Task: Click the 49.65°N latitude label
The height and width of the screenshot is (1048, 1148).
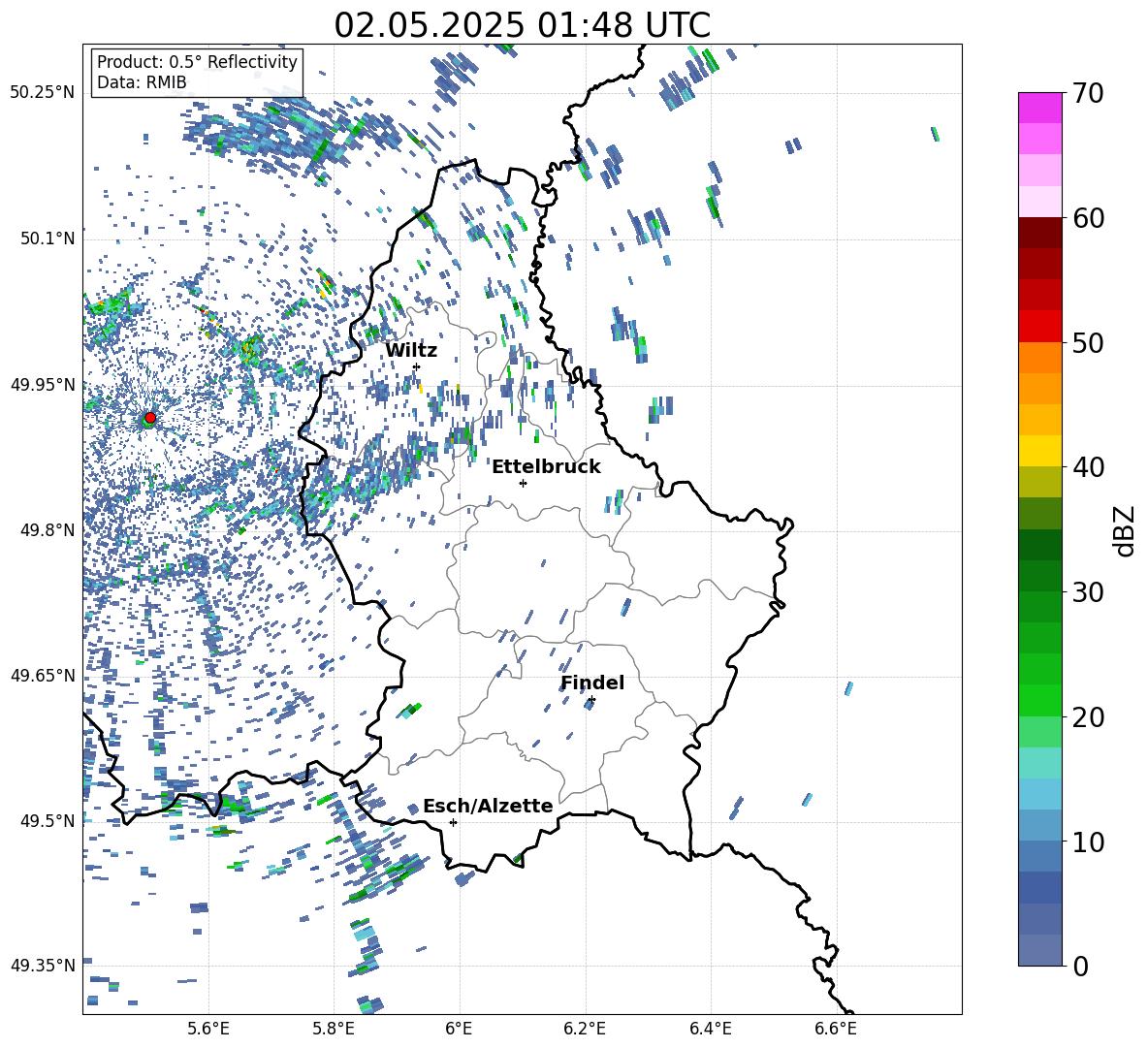Action: pos(43,676)
